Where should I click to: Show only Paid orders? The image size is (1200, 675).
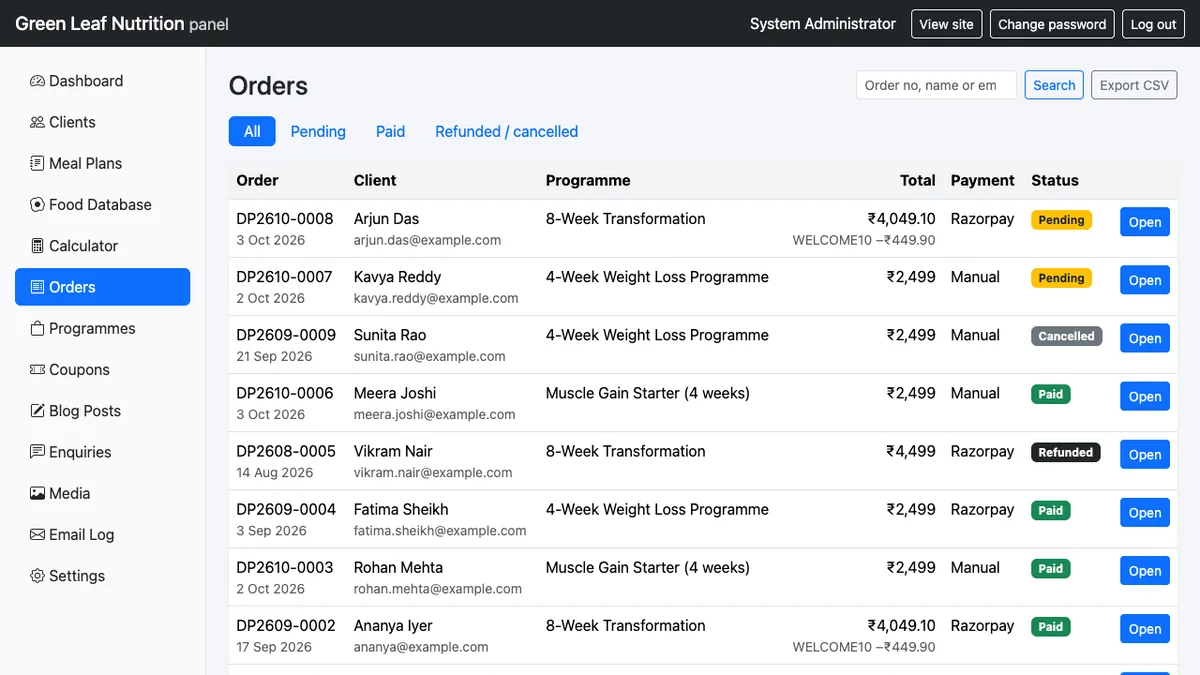pos(390,131)
